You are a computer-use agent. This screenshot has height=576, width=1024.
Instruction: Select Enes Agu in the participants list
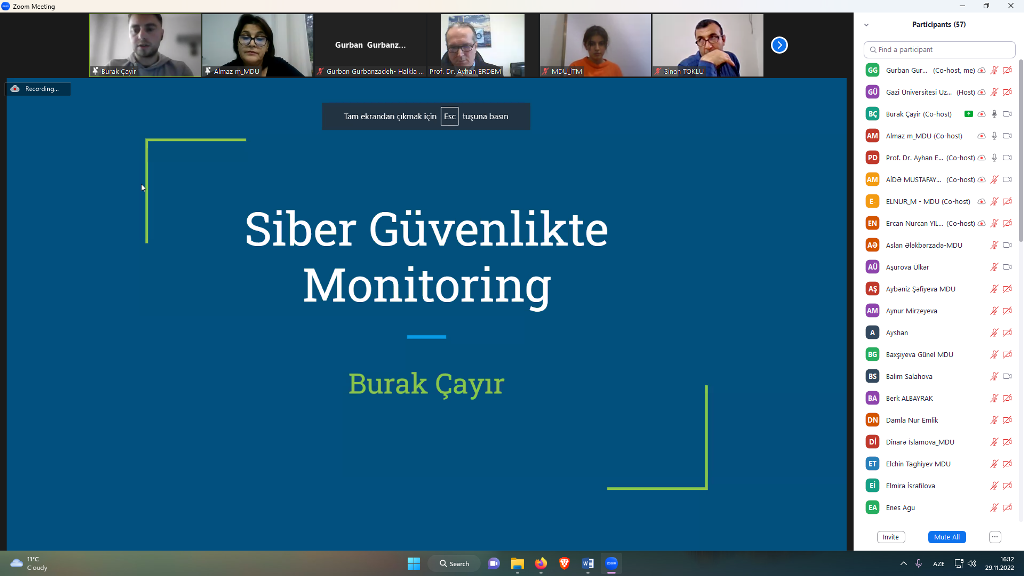(x=900, y=508)
